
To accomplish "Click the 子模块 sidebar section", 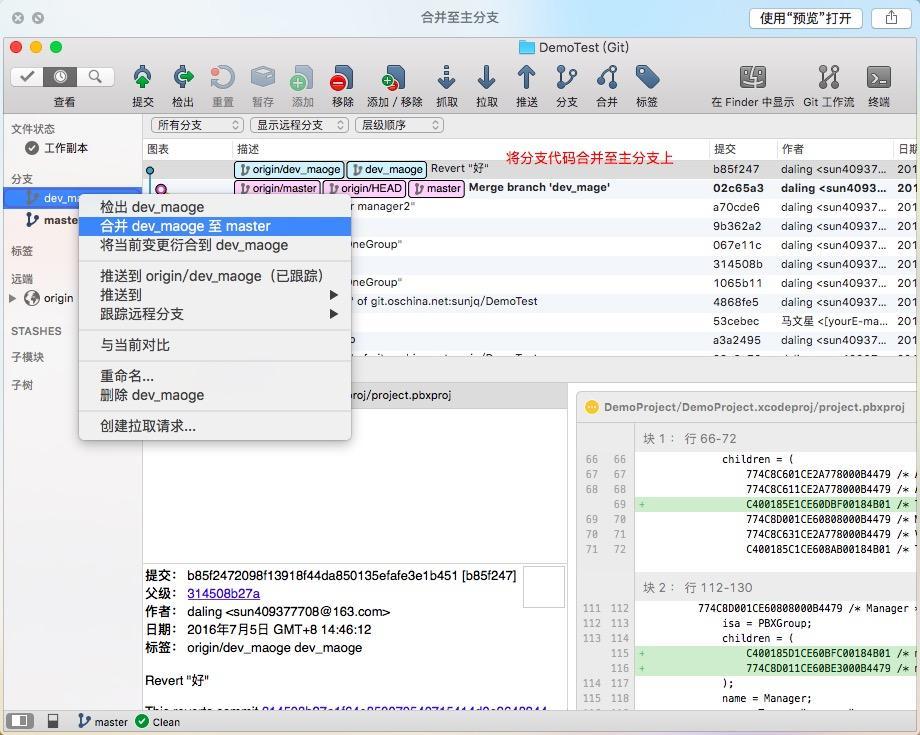I will 28,357.
